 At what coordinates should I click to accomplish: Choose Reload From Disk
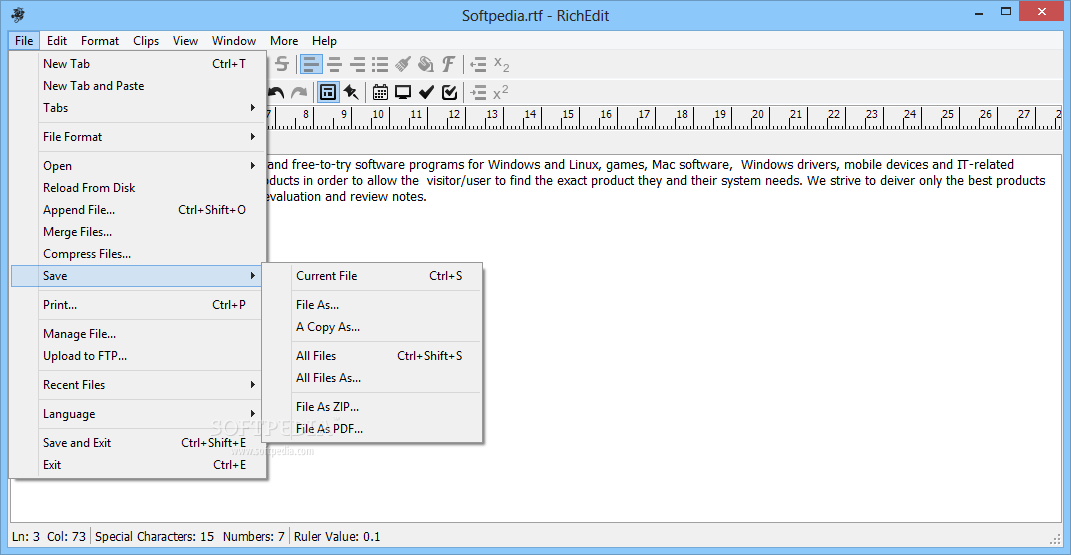pos(137,188)
